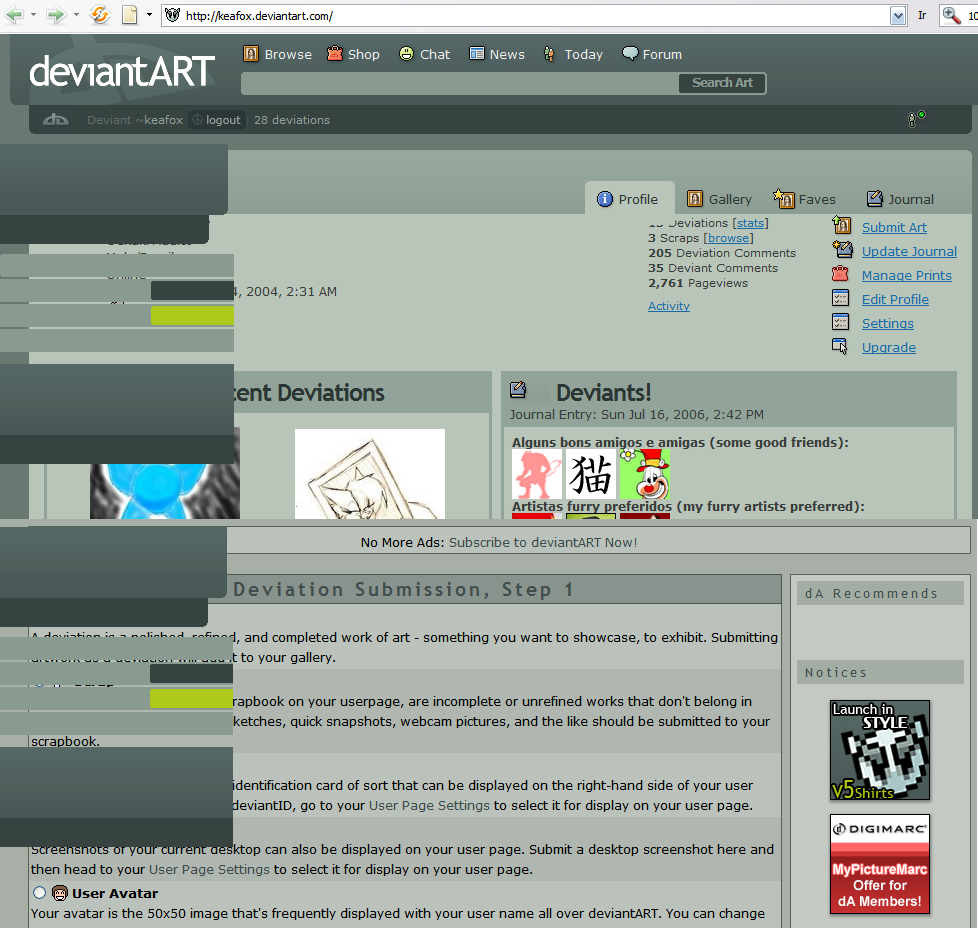978x928 pixels.
Task: Click the User Avatar monkey face icon
Action: pos(60,893)
